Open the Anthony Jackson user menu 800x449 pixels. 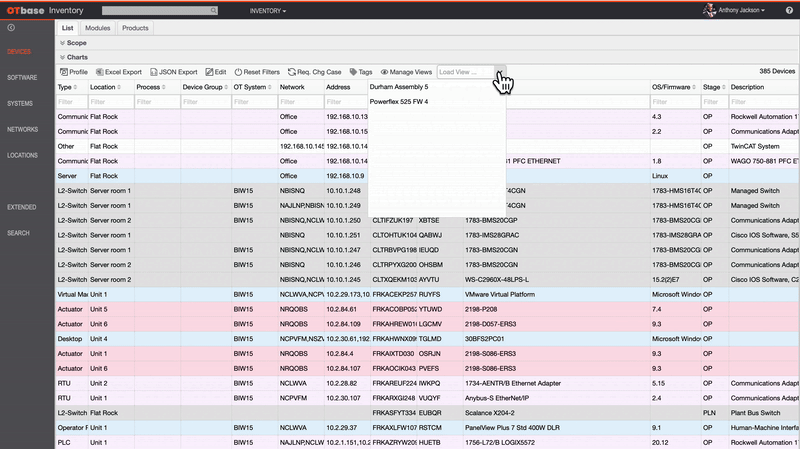741,10
